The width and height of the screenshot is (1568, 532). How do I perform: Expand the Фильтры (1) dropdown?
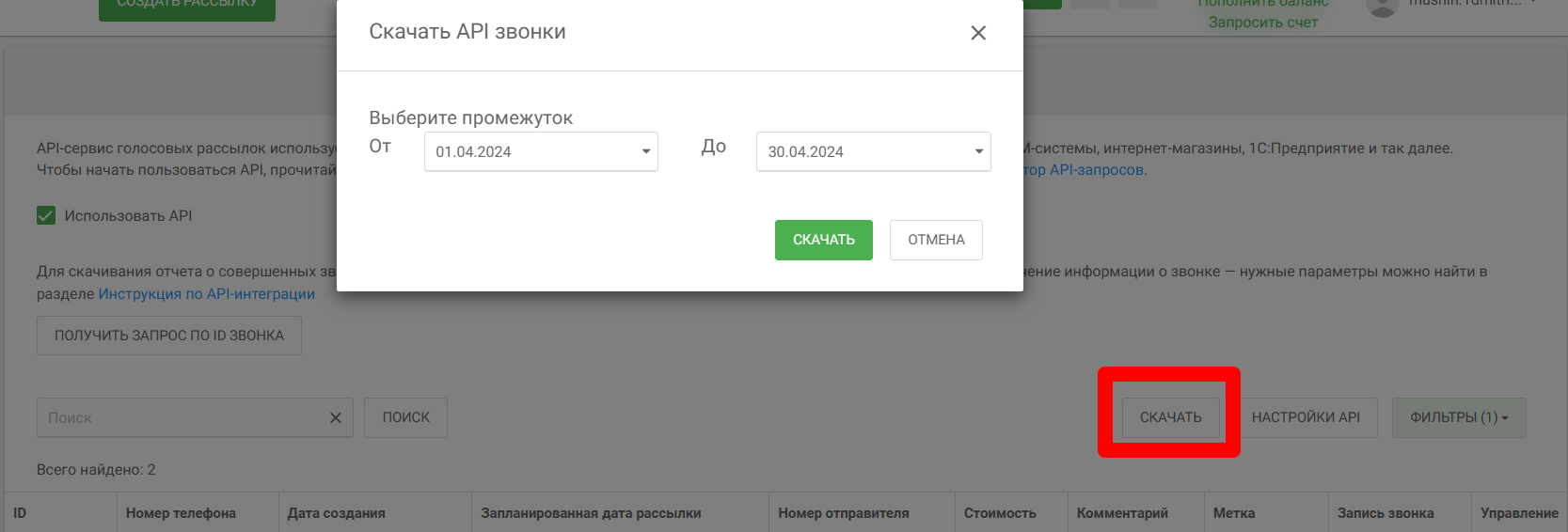tap(1458, 417)
